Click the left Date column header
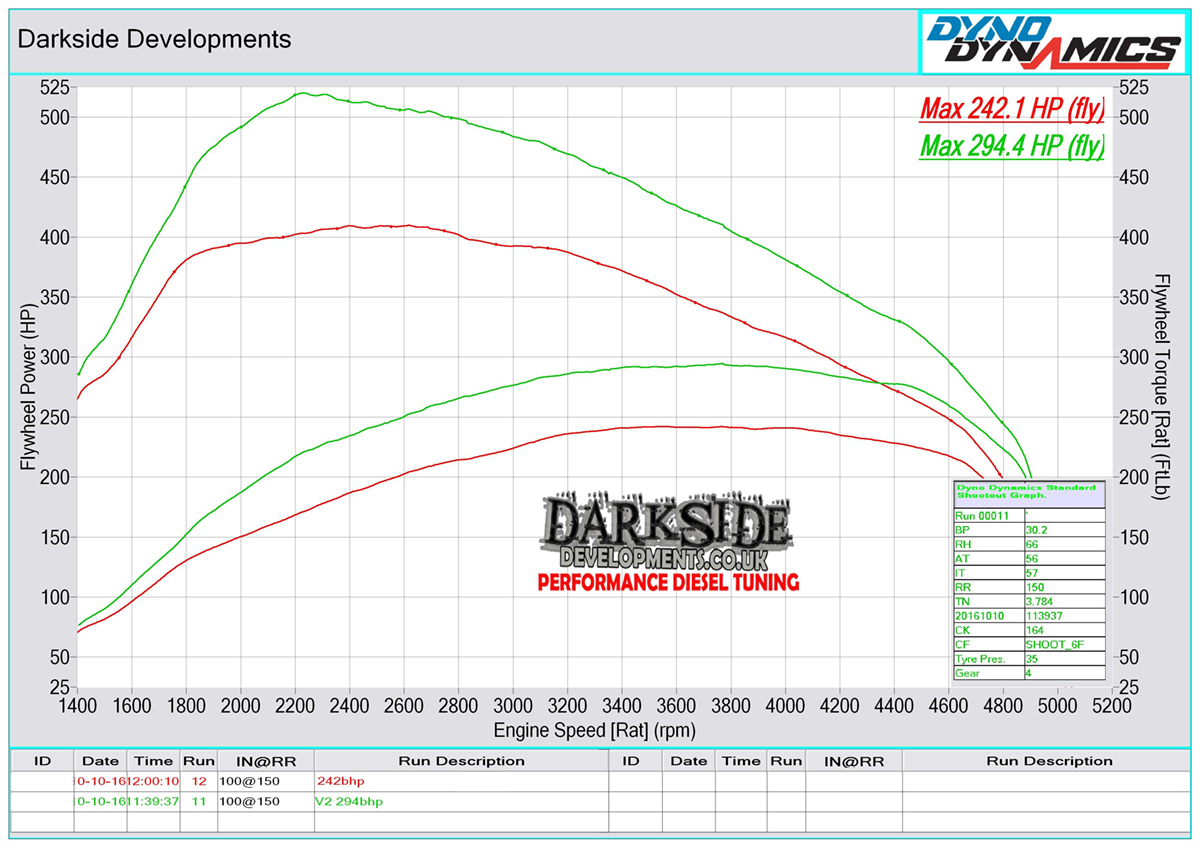The height and width of the screenshot is (848, 1200). click(x=100, y=761)
